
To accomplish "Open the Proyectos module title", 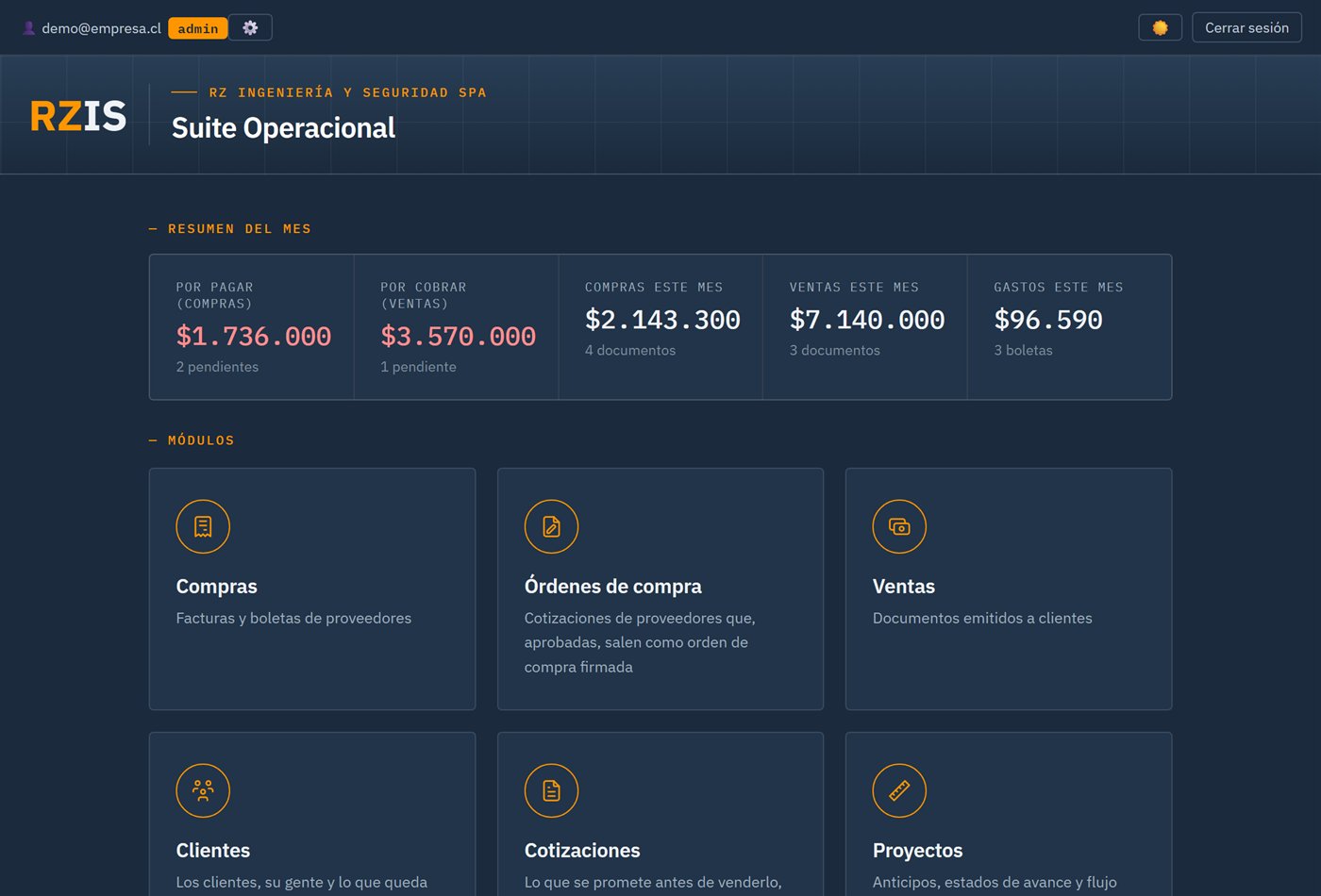I will click(x=917, y=851).
